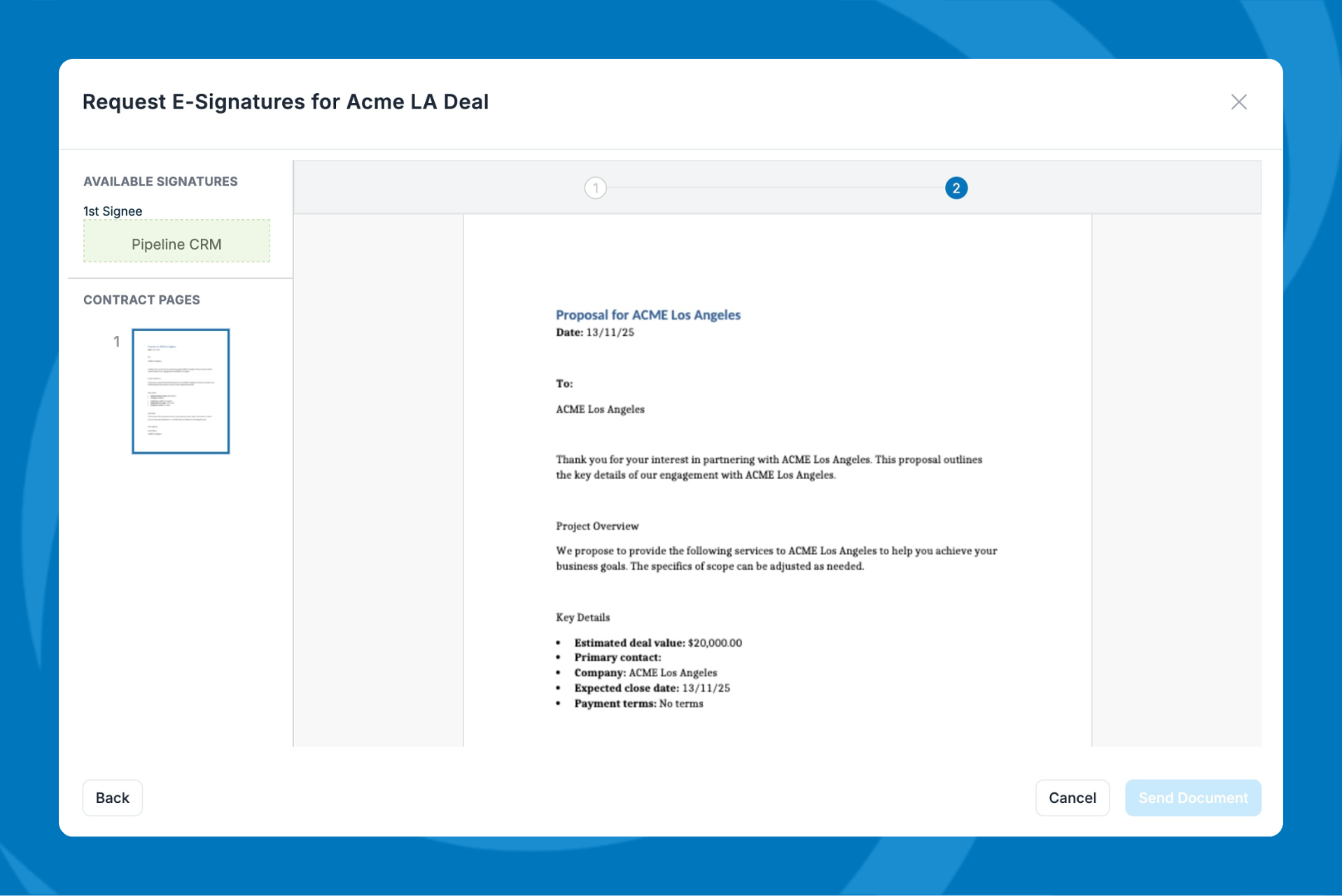The image size is (1342, 896).
Task: Cancel the e-signature request
Action: tap(1071, 797)
